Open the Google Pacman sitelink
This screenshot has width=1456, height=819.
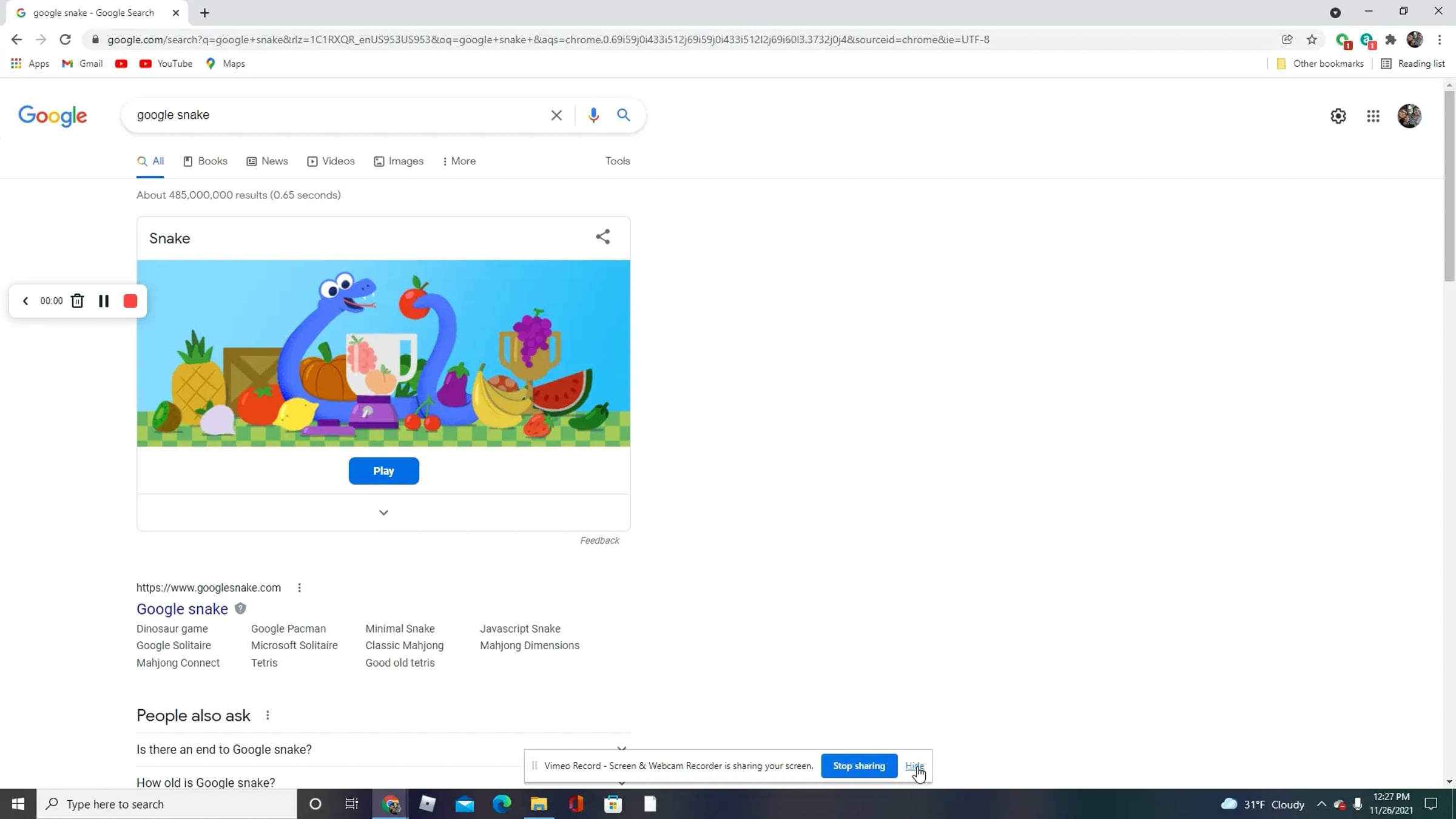pos(288,629)
